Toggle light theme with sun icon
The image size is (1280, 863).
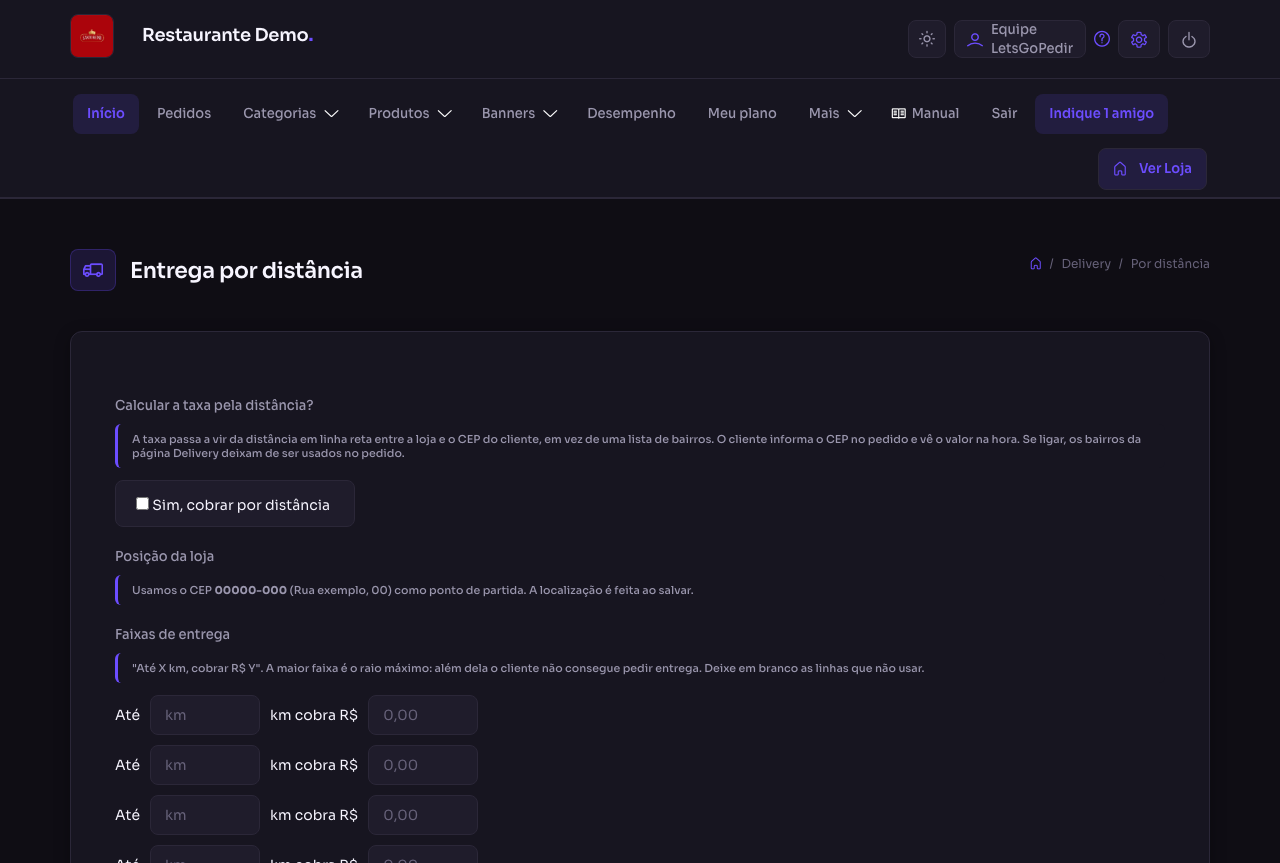[927, 39]
